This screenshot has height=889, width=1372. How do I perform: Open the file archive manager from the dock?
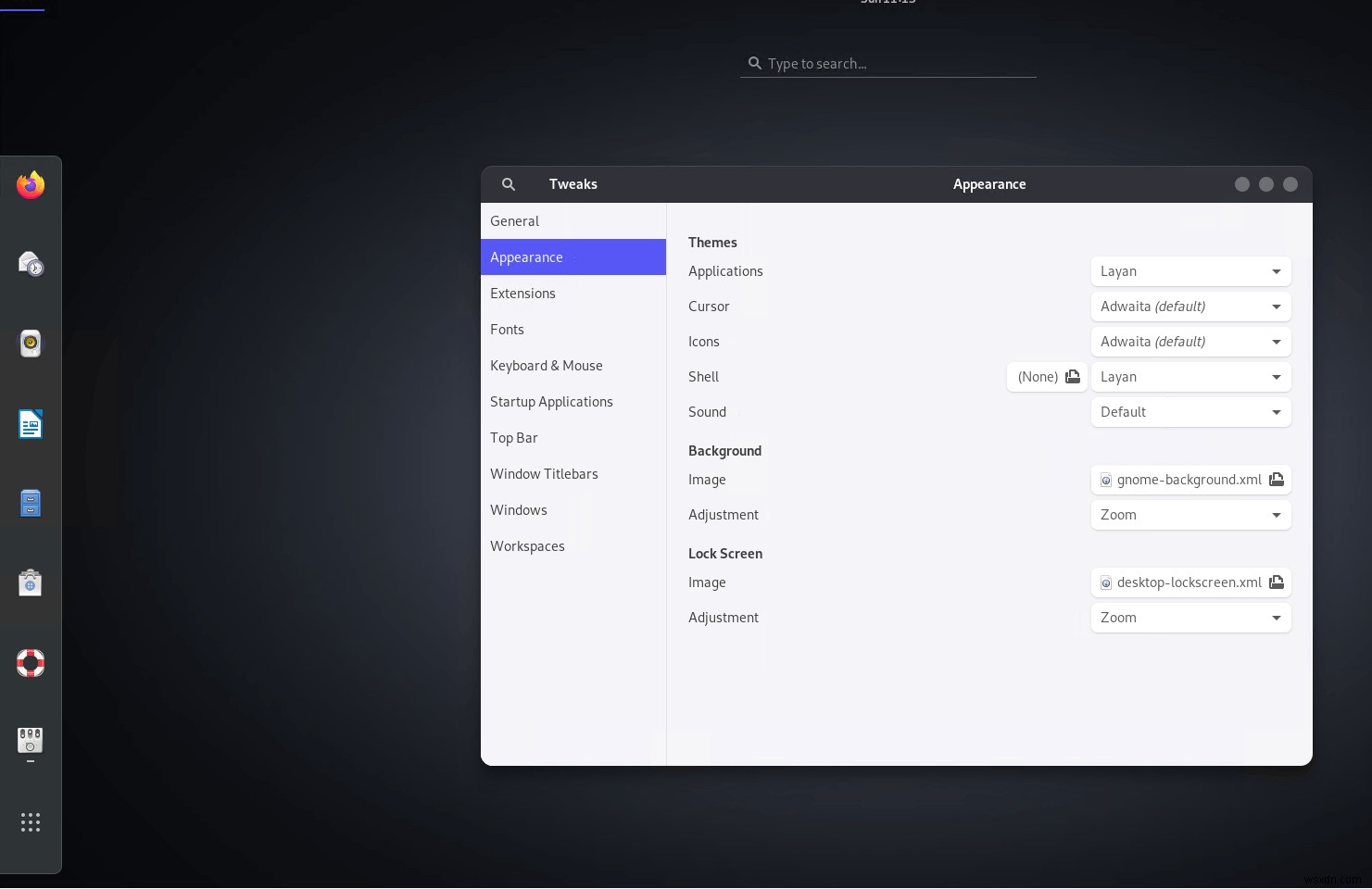(x=31, y=503)
